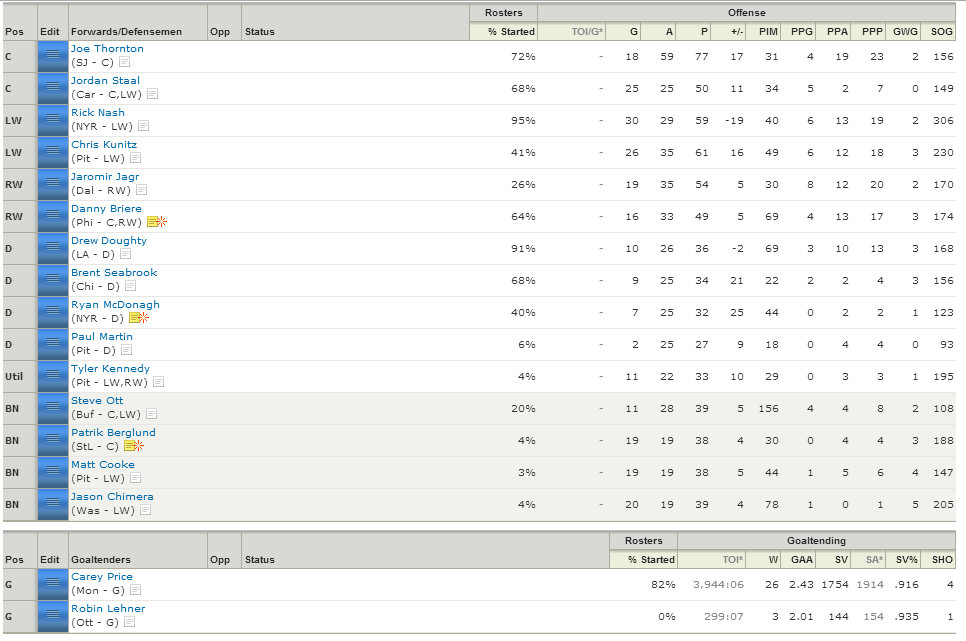Click the edit button for Carey Price
Screen dimensions: 966x641
coord(53,585)
